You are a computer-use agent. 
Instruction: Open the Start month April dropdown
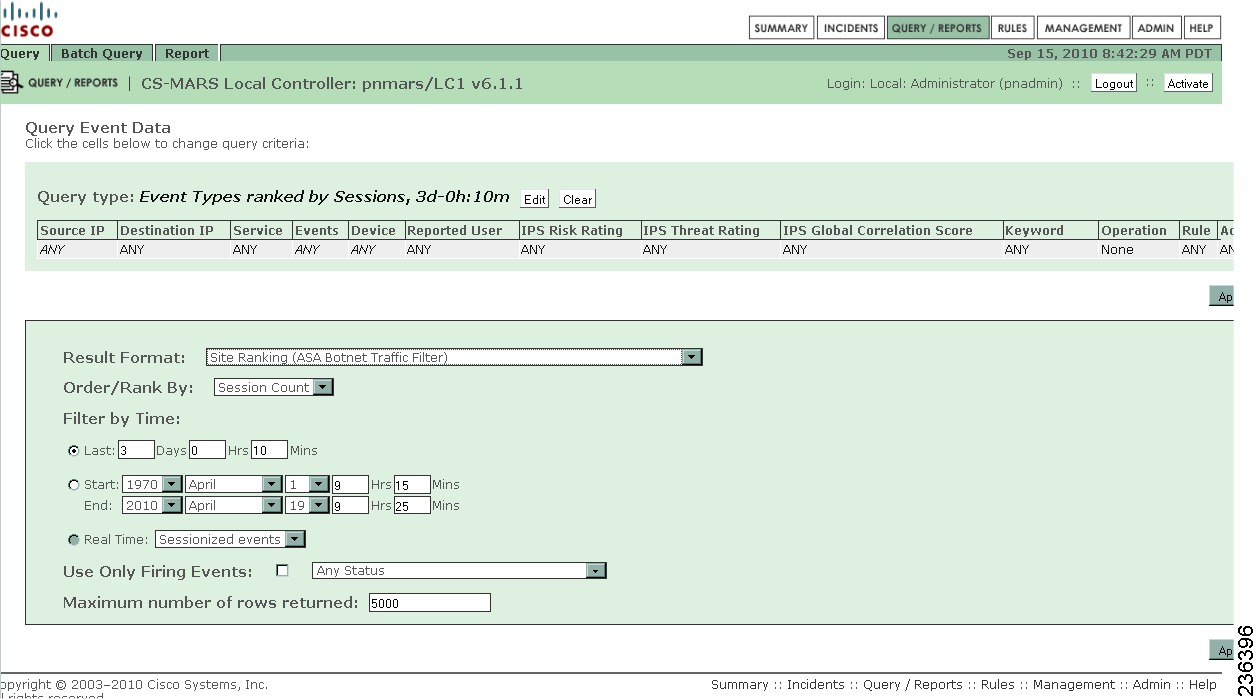pyautogui.click(x=234, y=484)
